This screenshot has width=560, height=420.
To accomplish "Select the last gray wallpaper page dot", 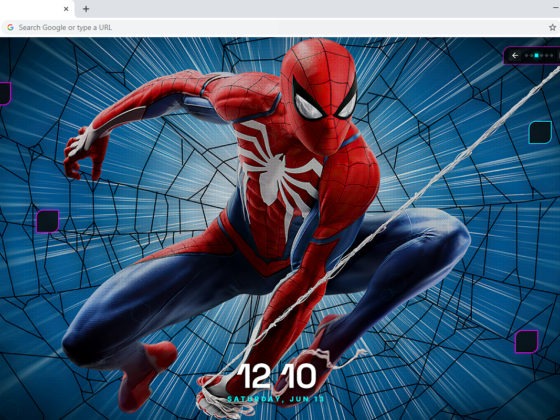I will click(551, 55).
